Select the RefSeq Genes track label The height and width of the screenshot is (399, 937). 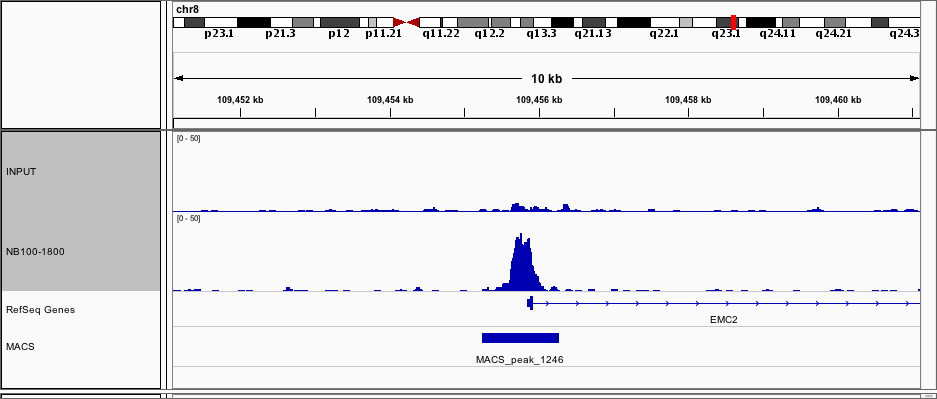(x=40, y=310)
